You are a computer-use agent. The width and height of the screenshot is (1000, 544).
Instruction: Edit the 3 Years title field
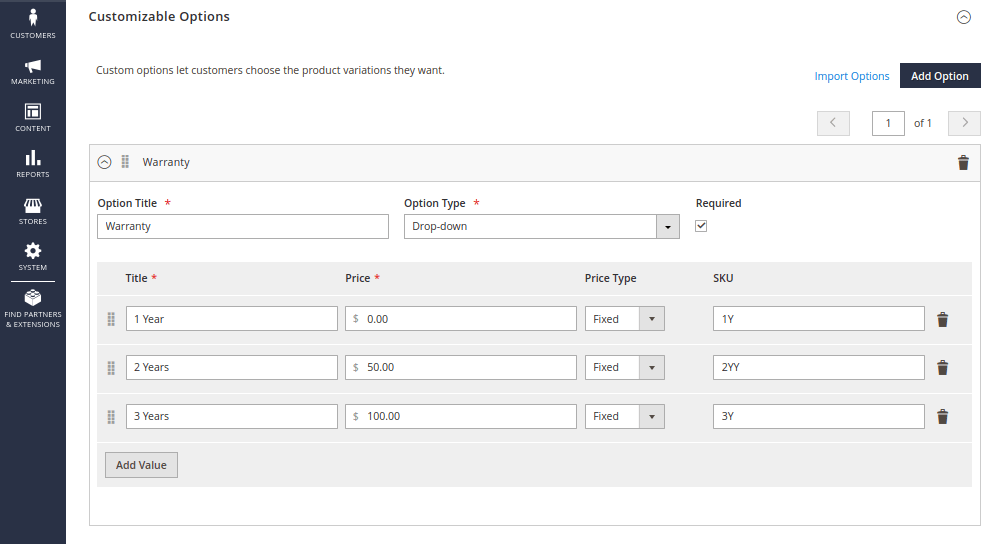pyautogui.click(x=232, y=416)
